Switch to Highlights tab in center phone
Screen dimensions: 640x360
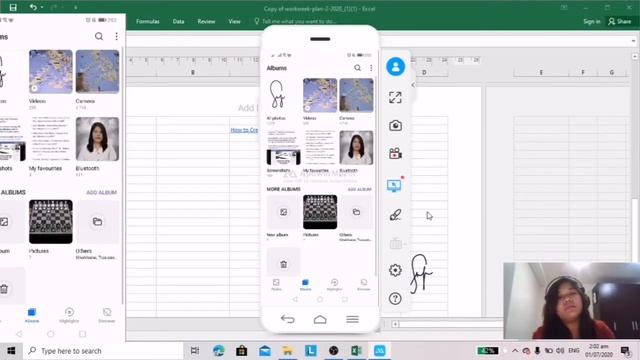334,284
